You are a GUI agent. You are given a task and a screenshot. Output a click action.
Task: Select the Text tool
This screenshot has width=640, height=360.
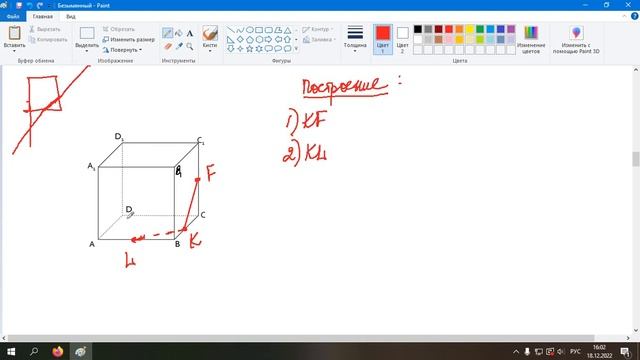point(190,33)
